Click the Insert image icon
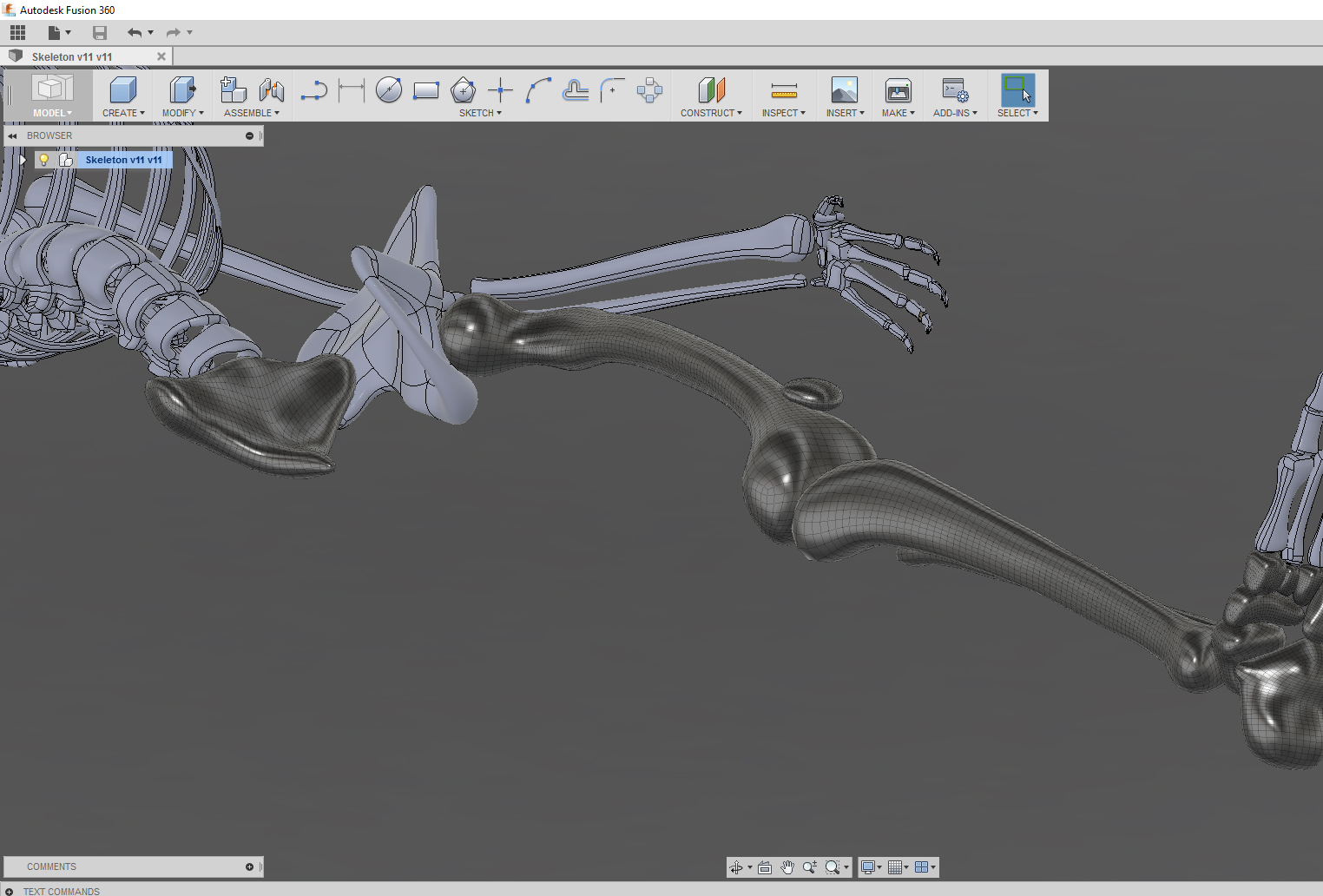The width and height of the screenshot is (1323, 896). coord(845,89)
